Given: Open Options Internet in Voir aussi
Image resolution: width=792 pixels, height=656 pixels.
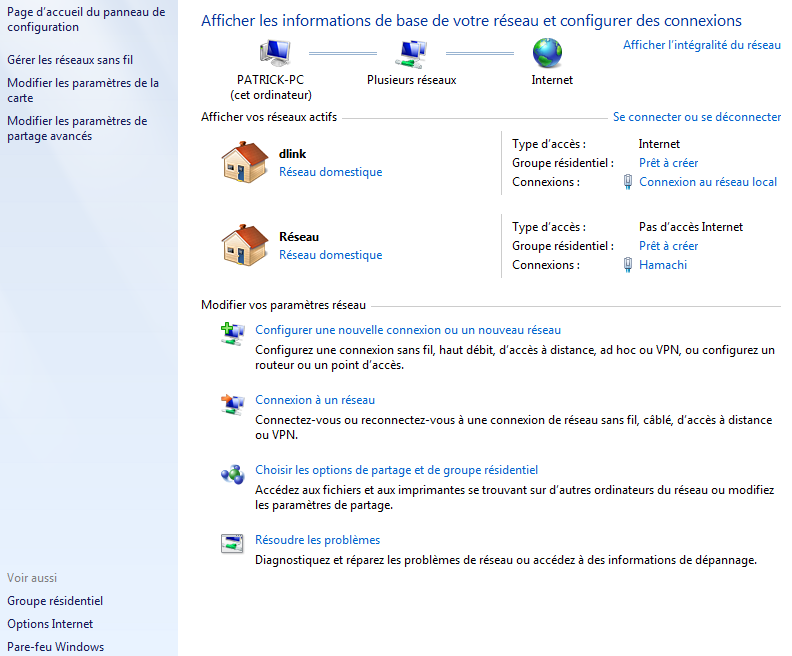Looking at the screenshot, I should click(x=50, y=624).
